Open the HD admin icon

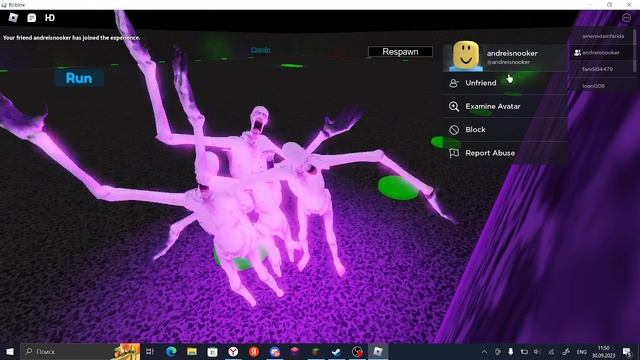coord(50,18)
